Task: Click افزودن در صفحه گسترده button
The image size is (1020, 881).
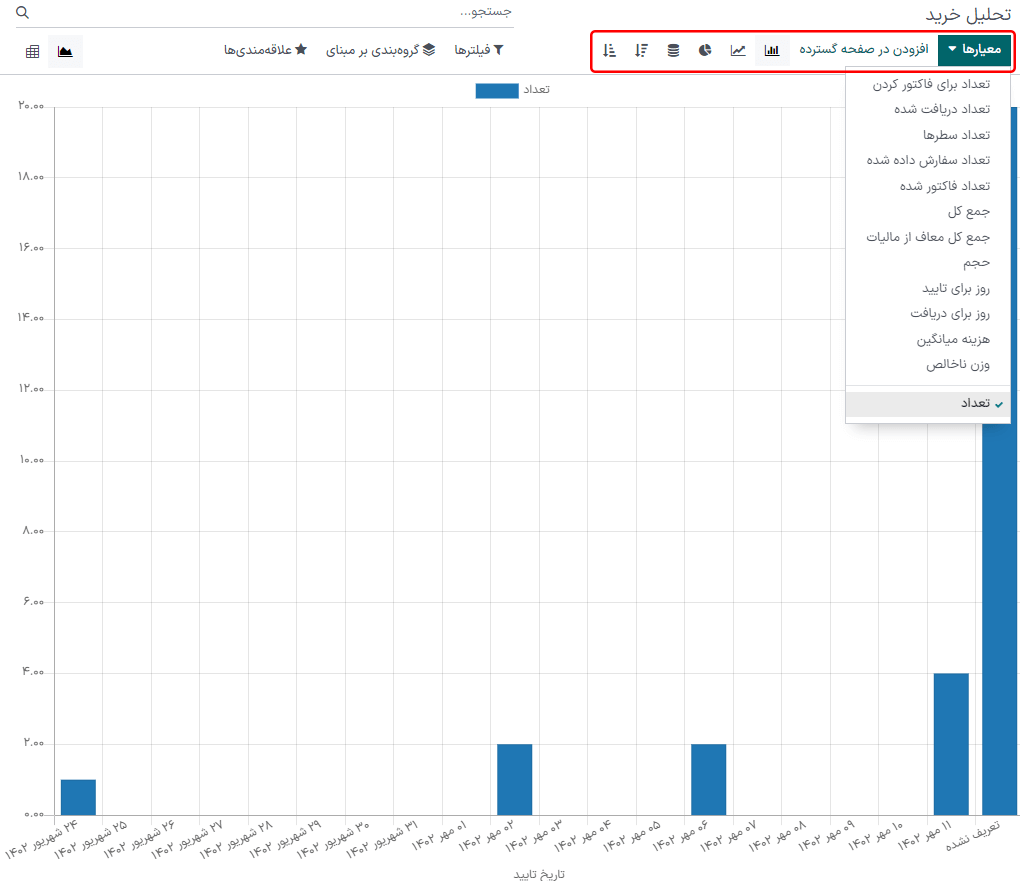Action: click(864, 50)
